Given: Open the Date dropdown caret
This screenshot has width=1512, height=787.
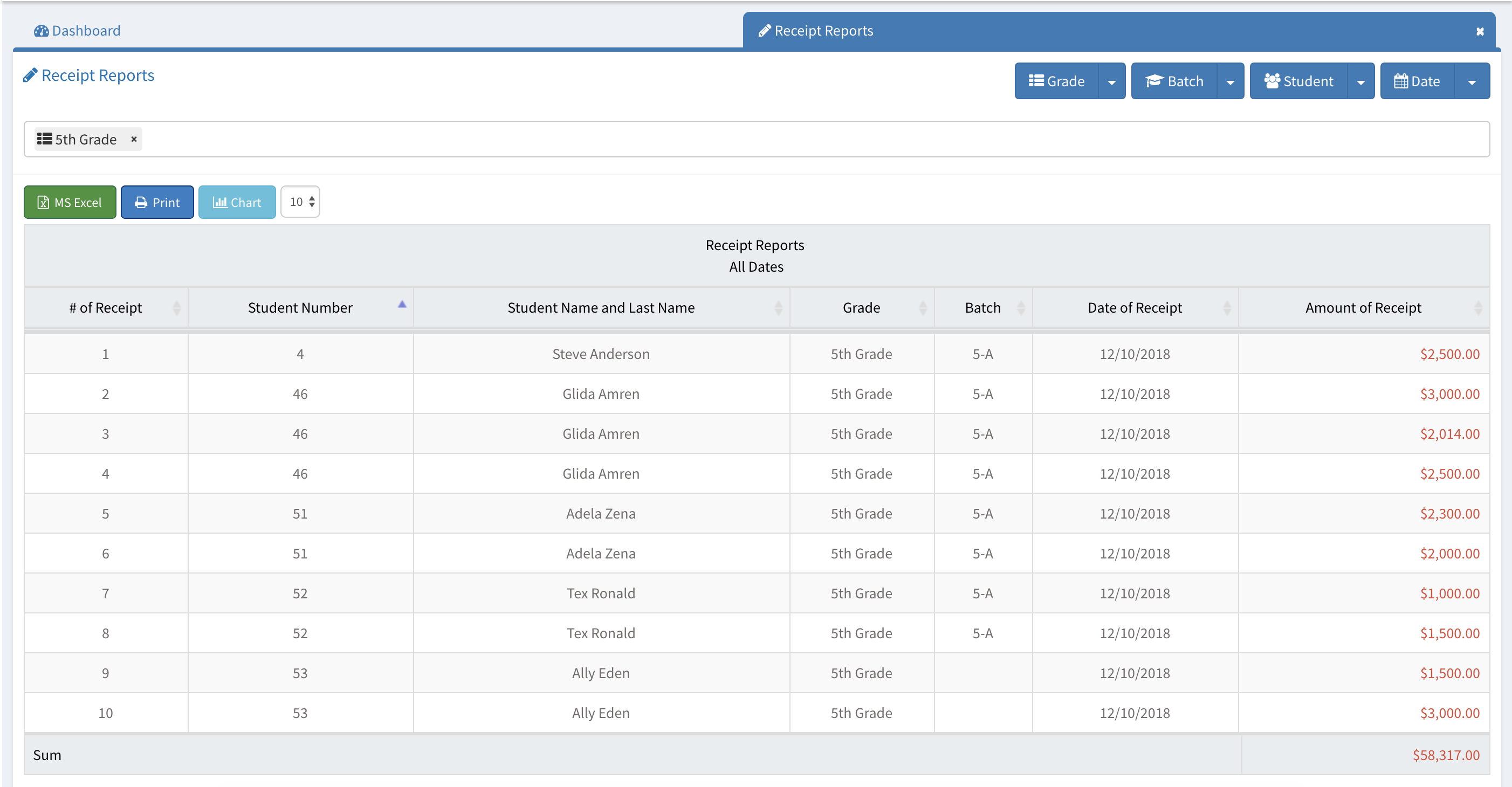Looking at the screenshot, I should 1472,81.
